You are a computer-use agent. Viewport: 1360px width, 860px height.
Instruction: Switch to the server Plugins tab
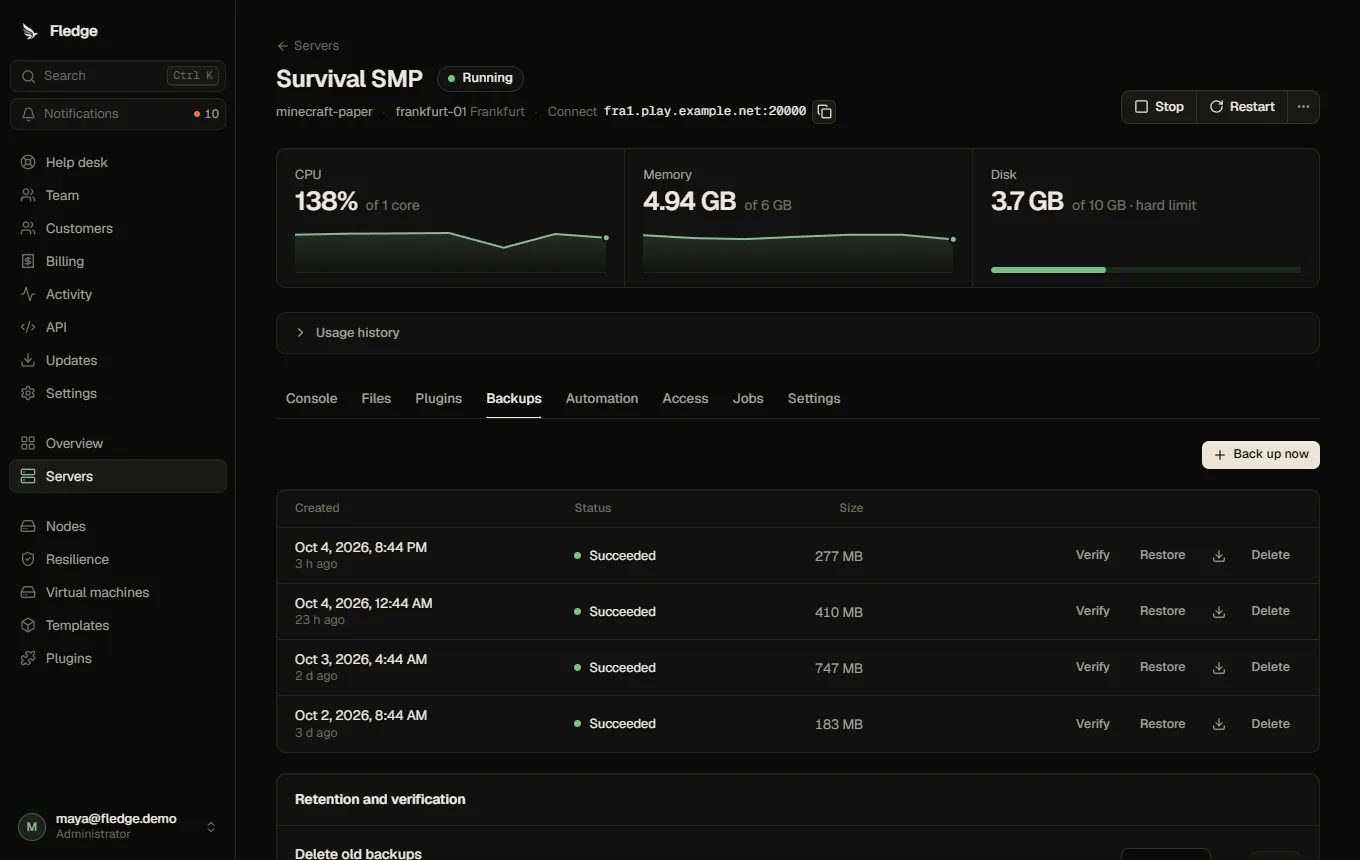(438, 398)
